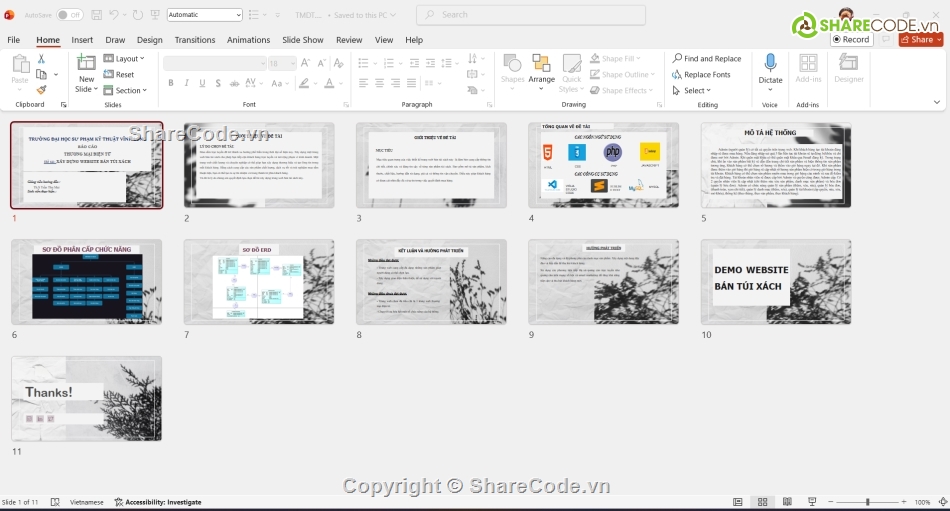
Task: Switch to the Slide Show tab
Action: click(x=302, y=40)
